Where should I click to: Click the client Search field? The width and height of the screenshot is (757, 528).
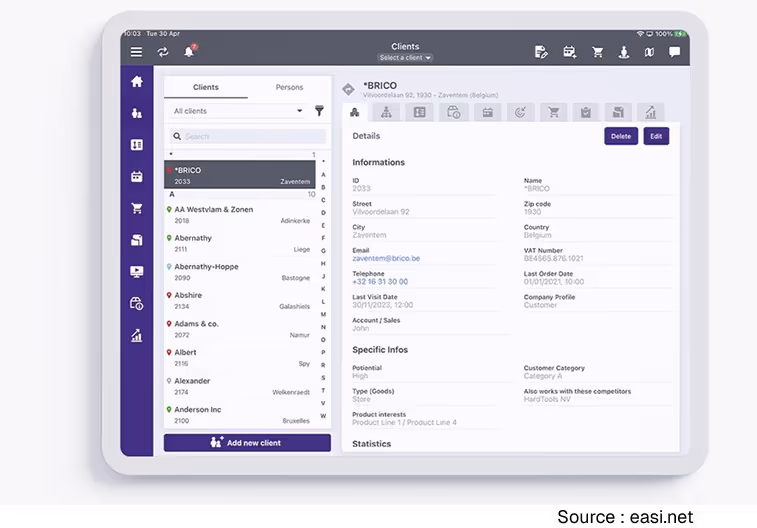pos(248,137)
